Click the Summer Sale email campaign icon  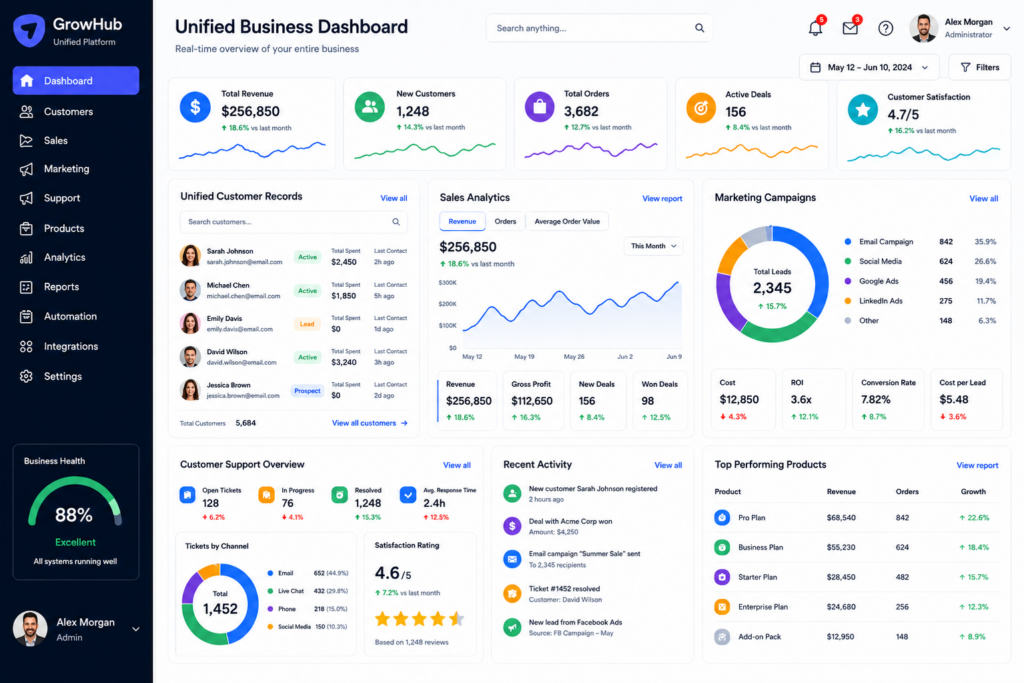(x=512, y=559)
